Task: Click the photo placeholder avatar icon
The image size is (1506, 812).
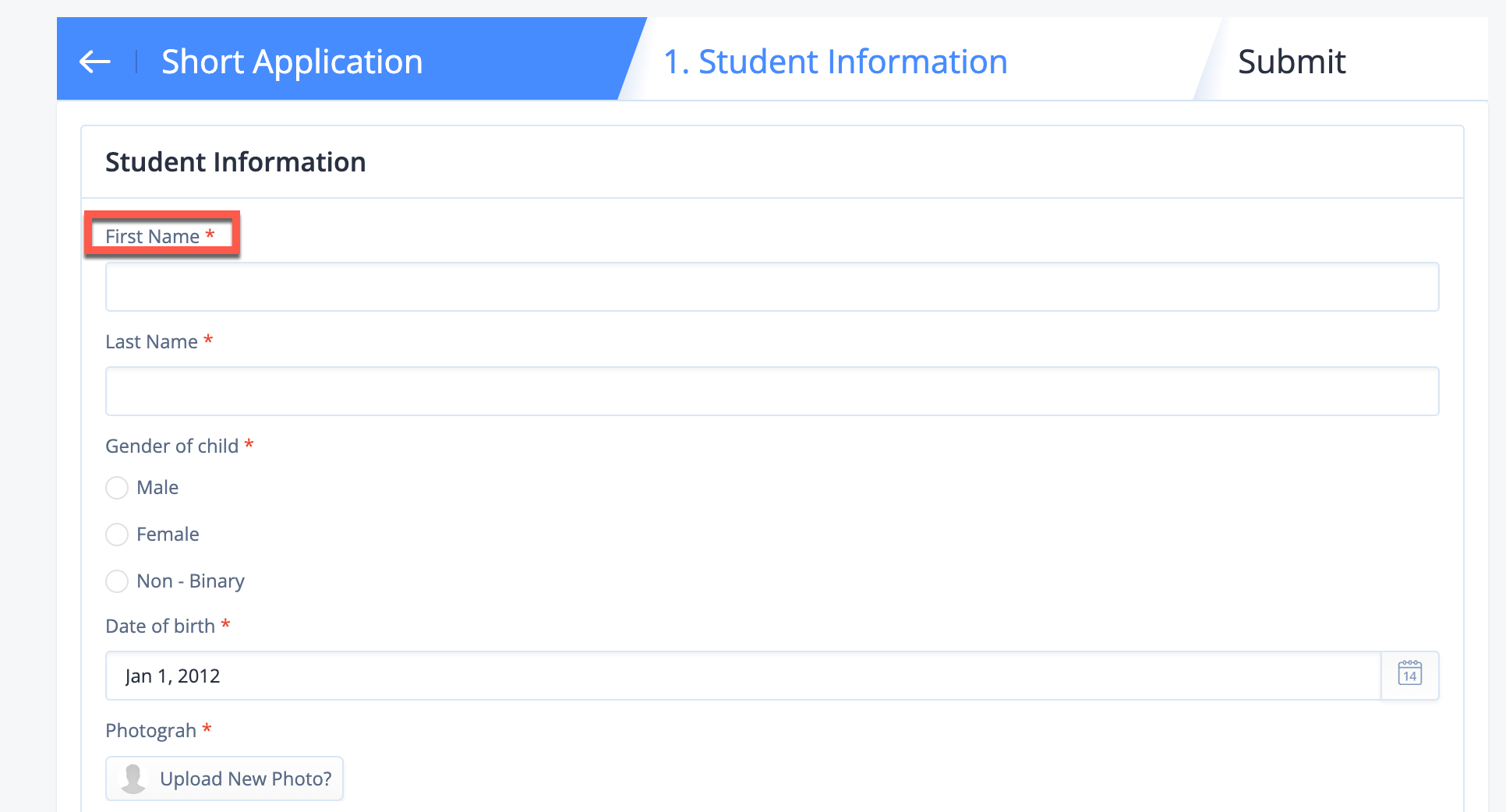Action: 134,778
